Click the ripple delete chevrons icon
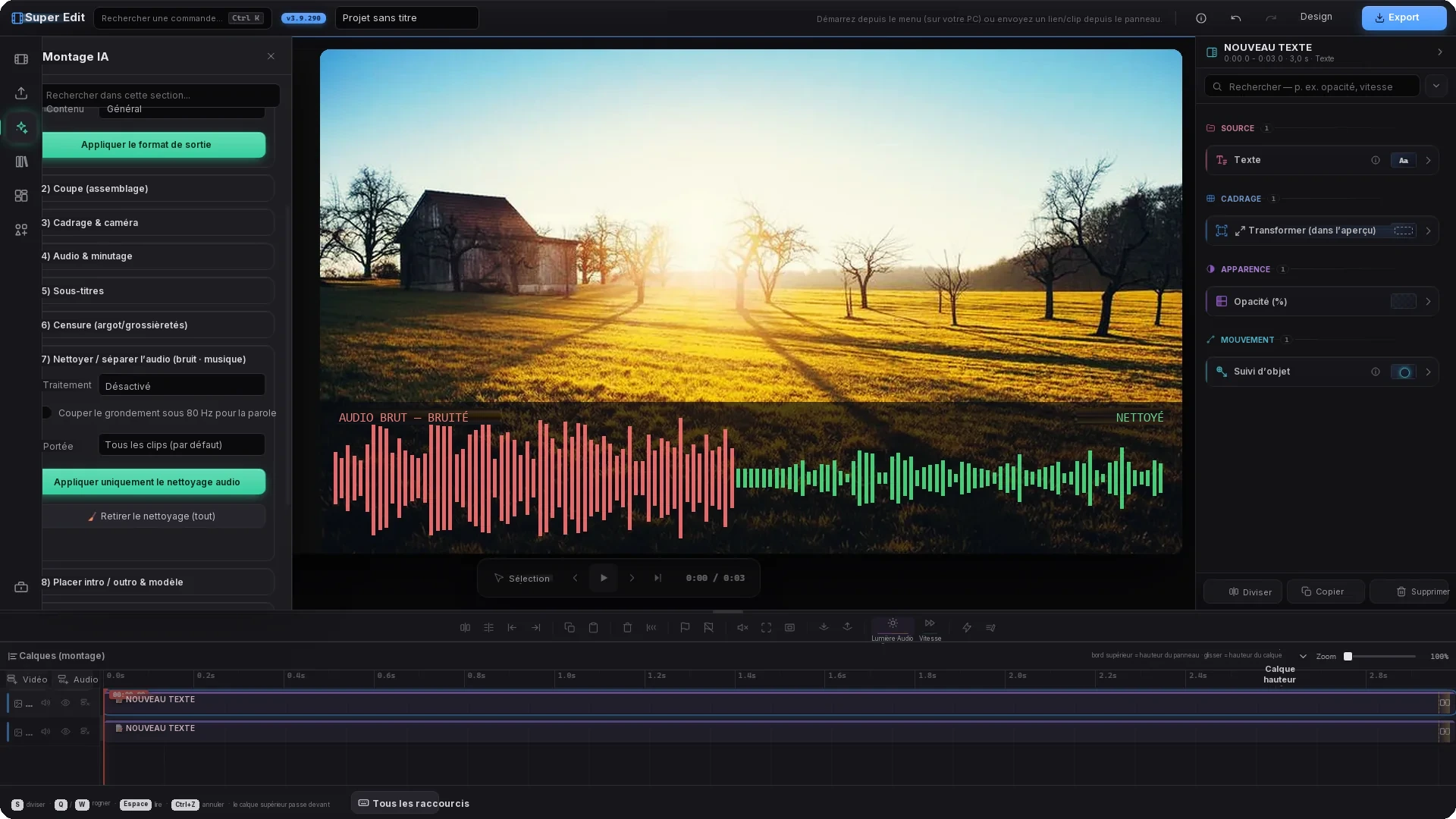Screen dimensions: 1456x819 [651, 627]
